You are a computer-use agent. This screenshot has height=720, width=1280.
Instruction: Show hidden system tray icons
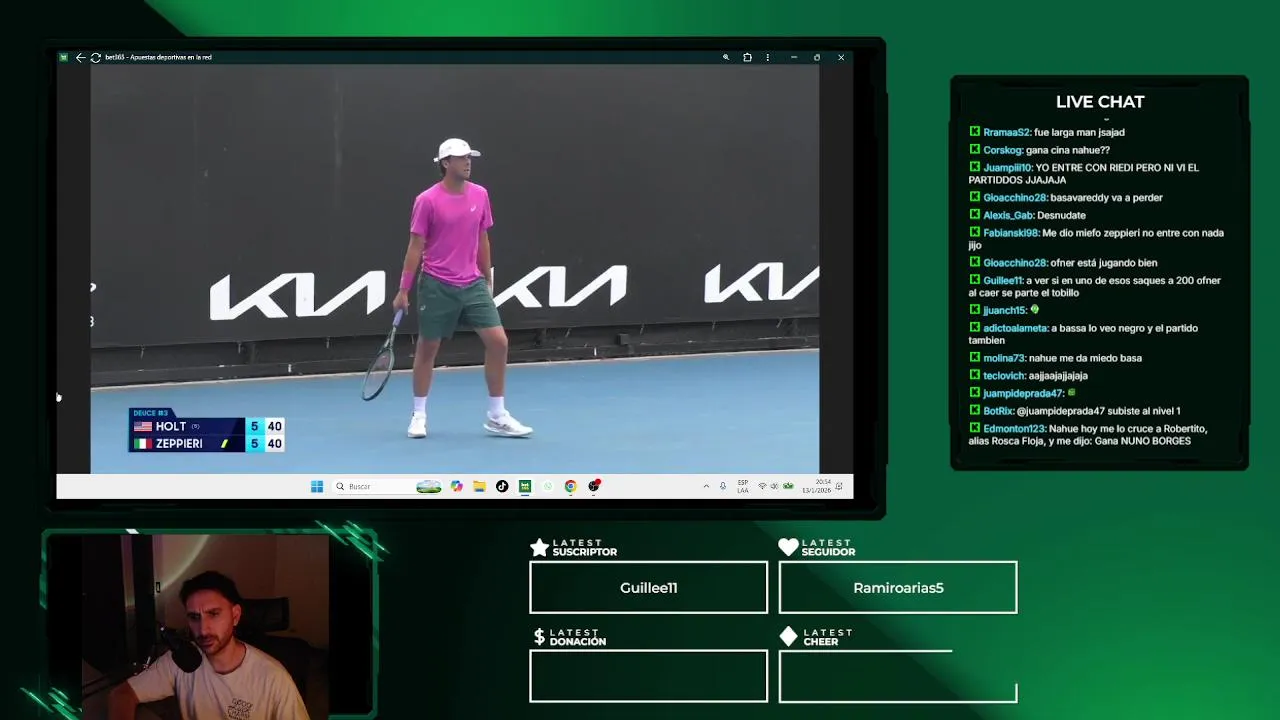coord(706,486)
